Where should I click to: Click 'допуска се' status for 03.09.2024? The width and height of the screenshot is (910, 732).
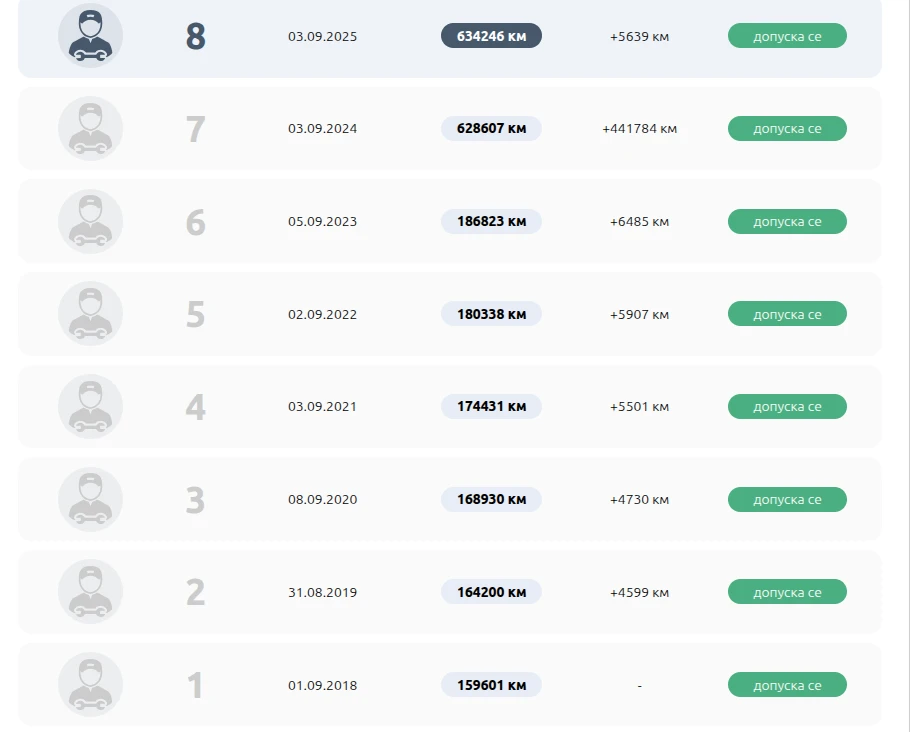click(788, 128)
